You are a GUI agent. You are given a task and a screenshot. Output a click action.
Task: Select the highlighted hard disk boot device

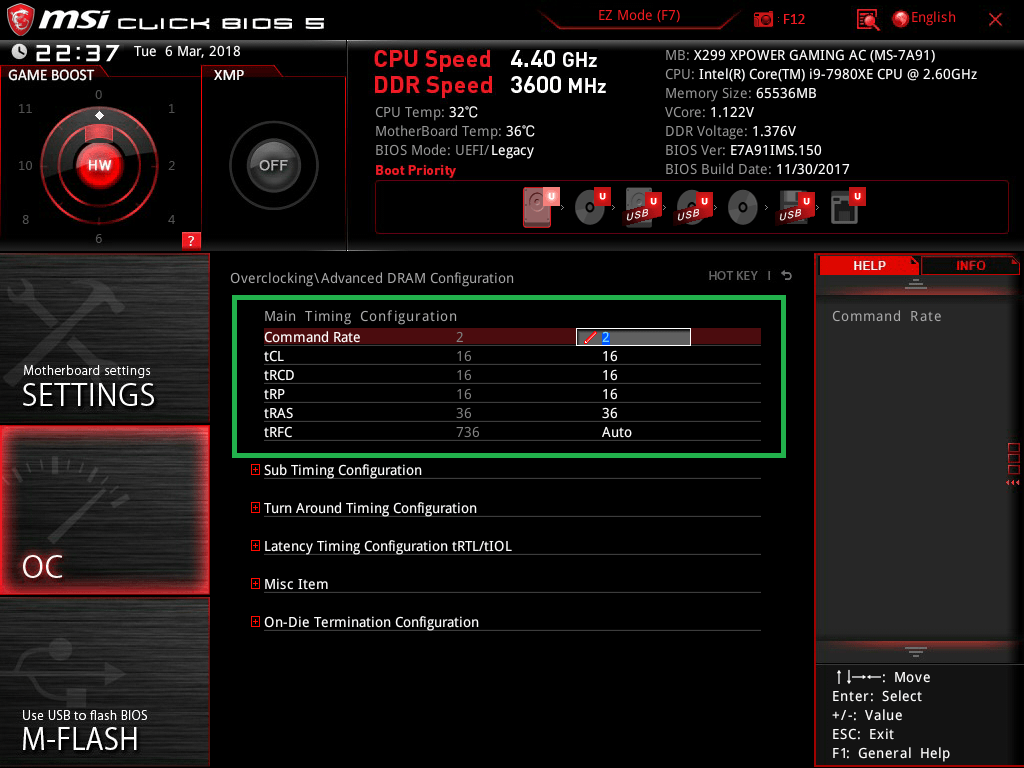pos(540,207)
